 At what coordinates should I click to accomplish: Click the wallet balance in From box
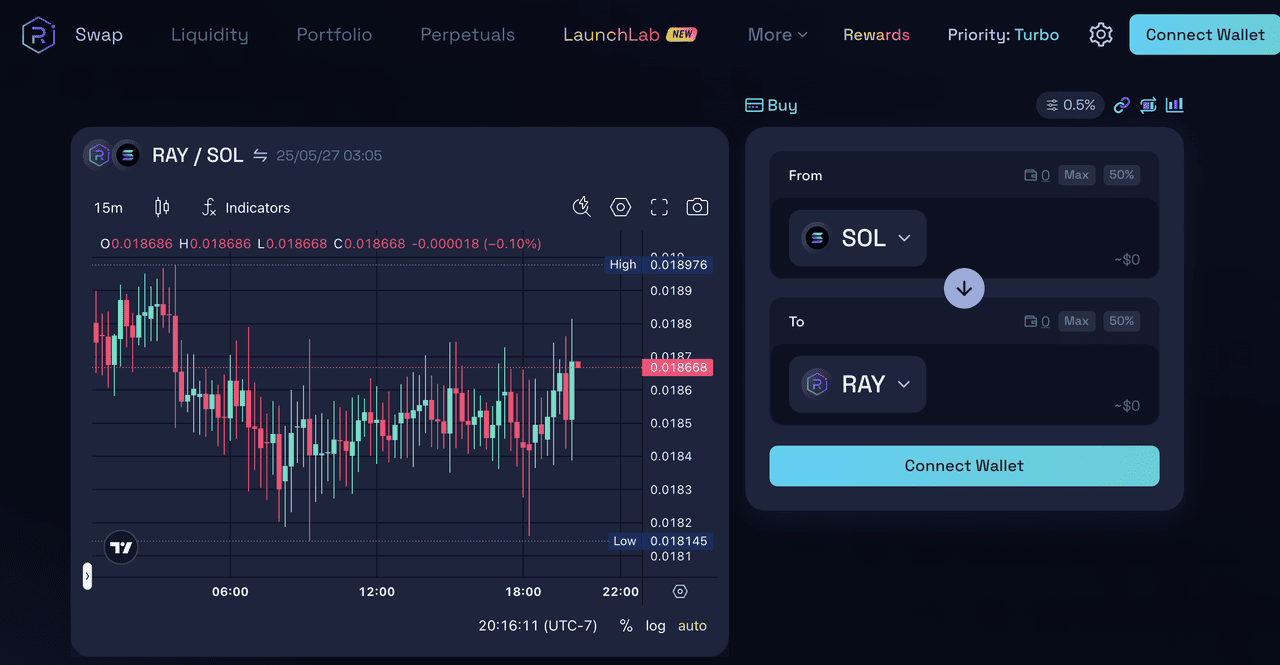coord(1037,175)
